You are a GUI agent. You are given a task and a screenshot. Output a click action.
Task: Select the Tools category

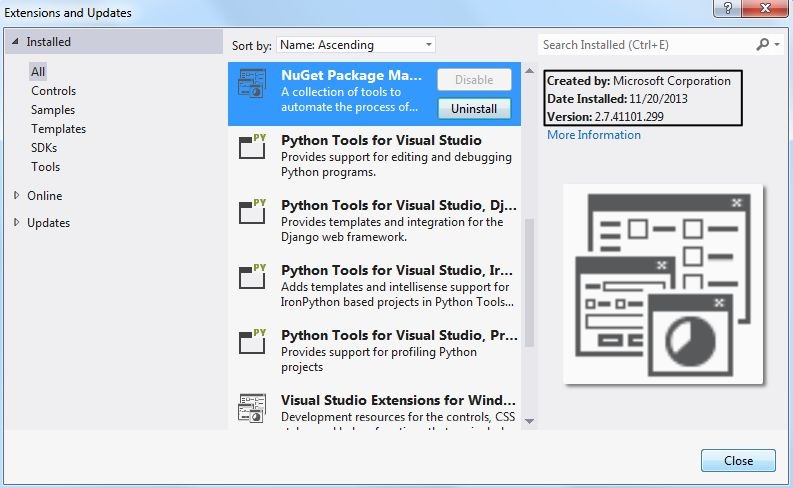46,167
